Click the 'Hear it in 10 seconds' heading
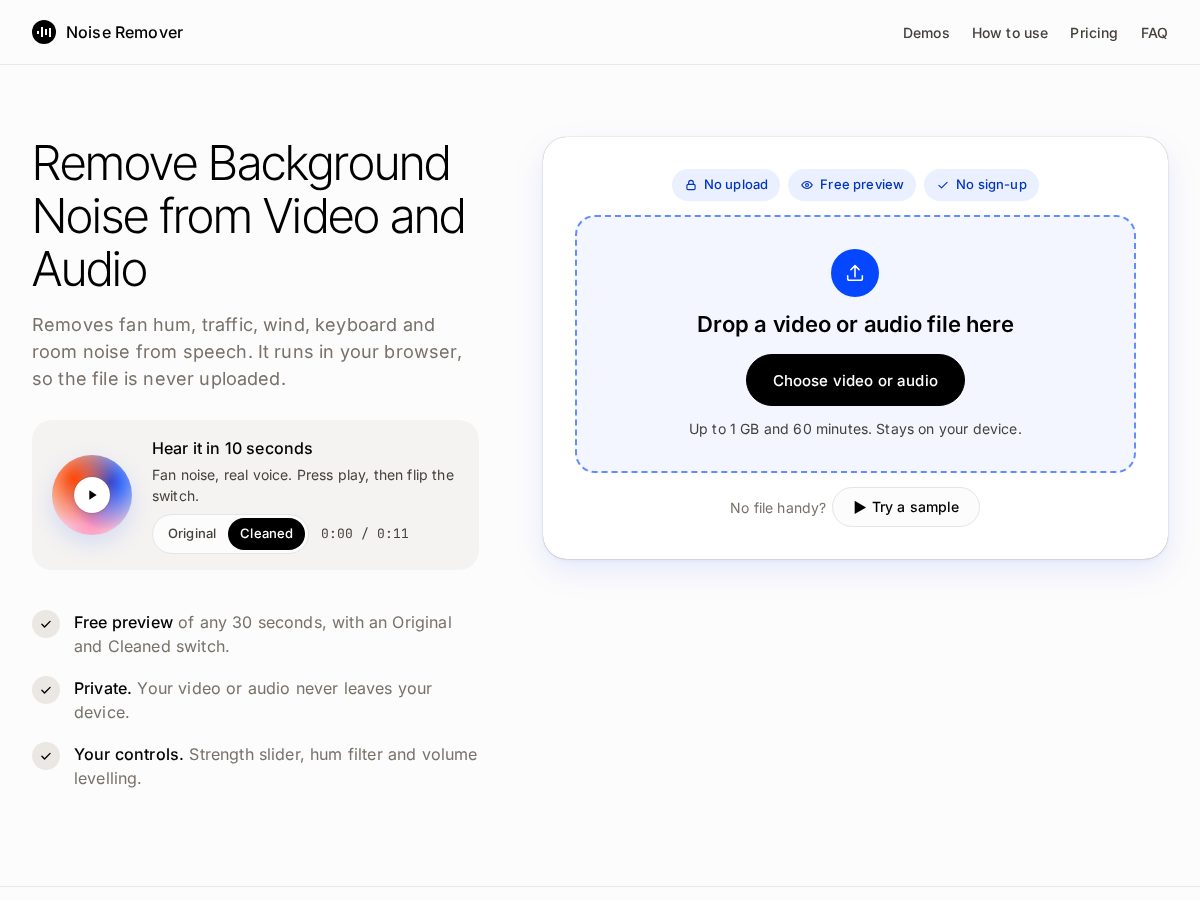 point(232,448)
